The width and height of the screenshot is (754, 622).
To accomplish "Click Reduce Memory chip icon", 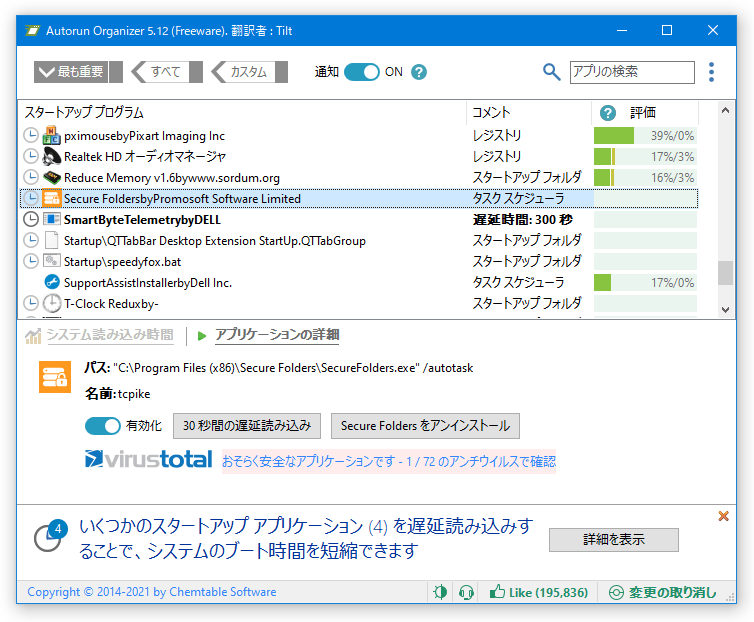I will tap(51, 178).
